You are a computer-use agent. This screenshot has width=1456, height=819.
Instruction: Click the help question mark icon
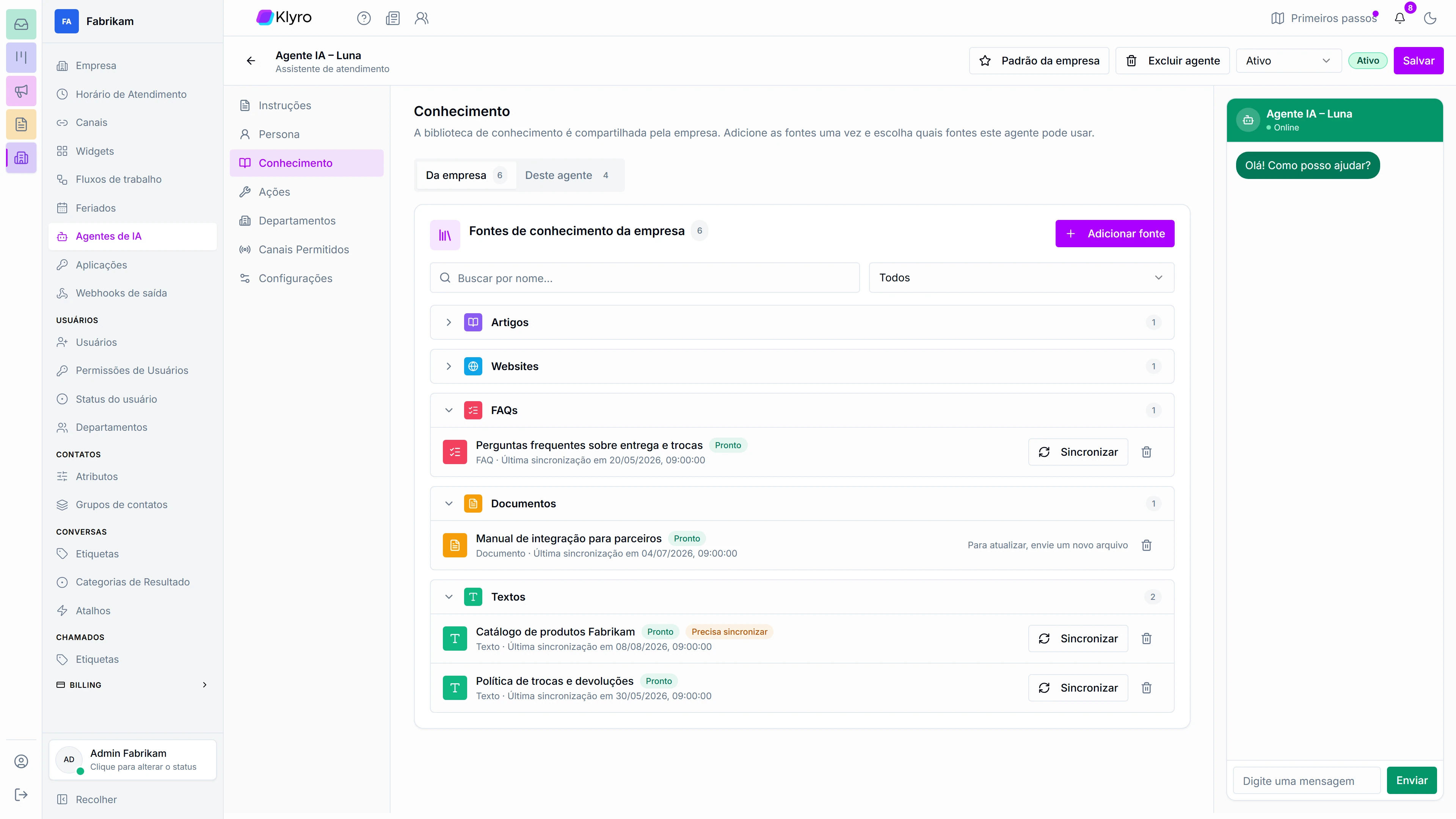(364, 18)
